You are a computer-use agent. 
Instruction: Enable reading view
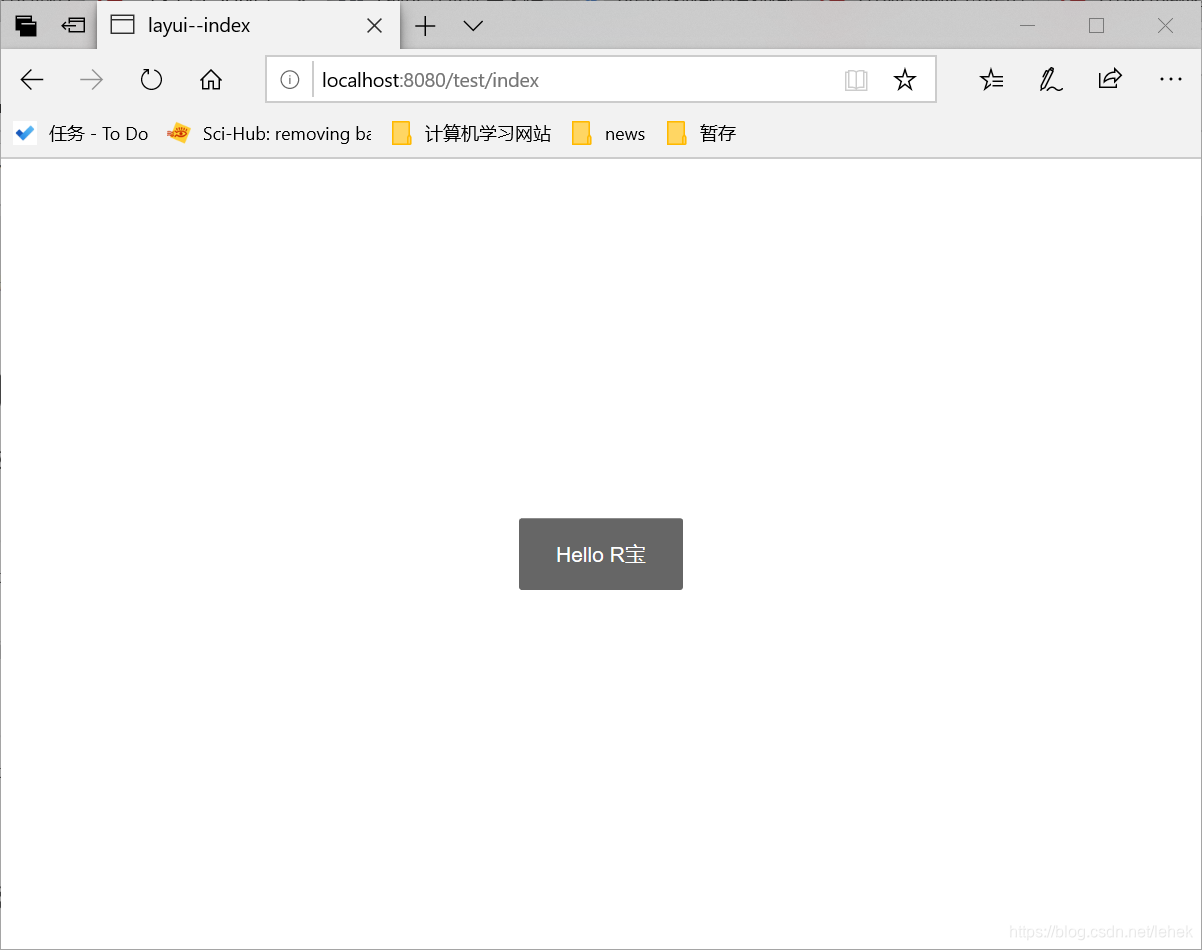pos(856,80)
